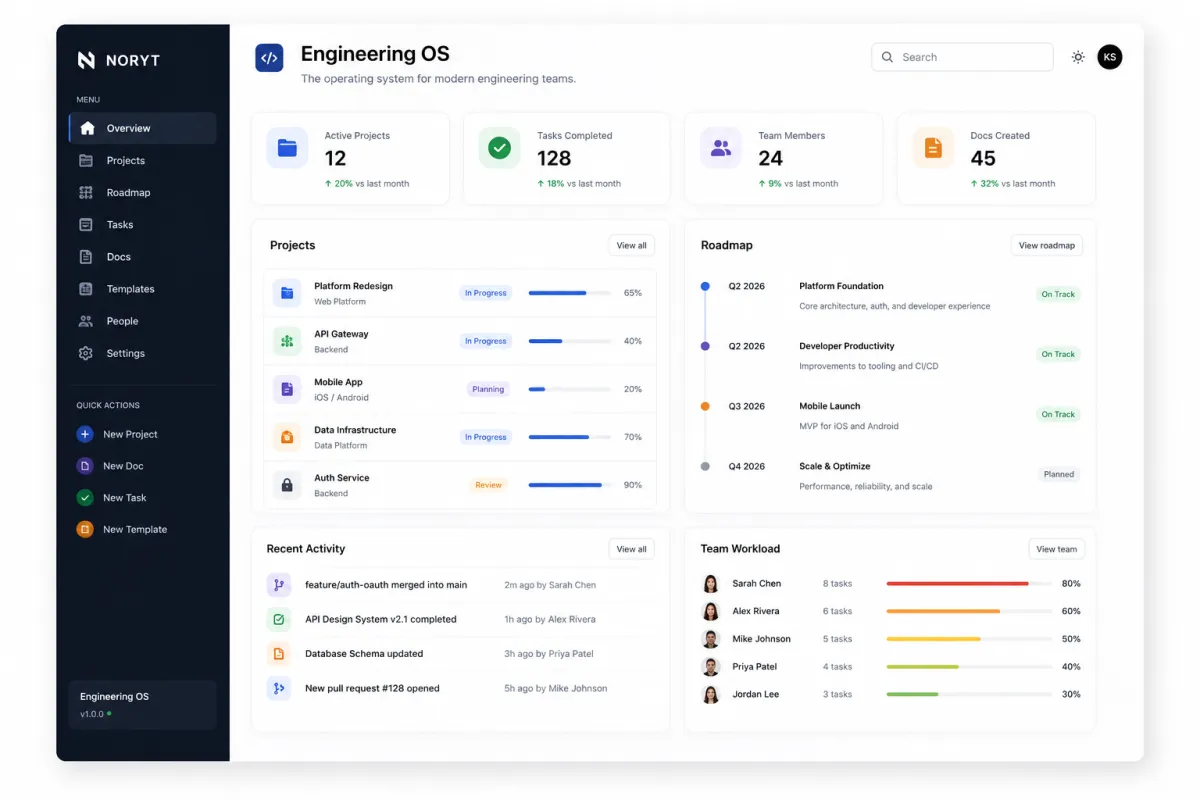This screenshot has height=800, width=1200.
Task: Click the Platform Redesign progress bar
Action: pos(570,293)
